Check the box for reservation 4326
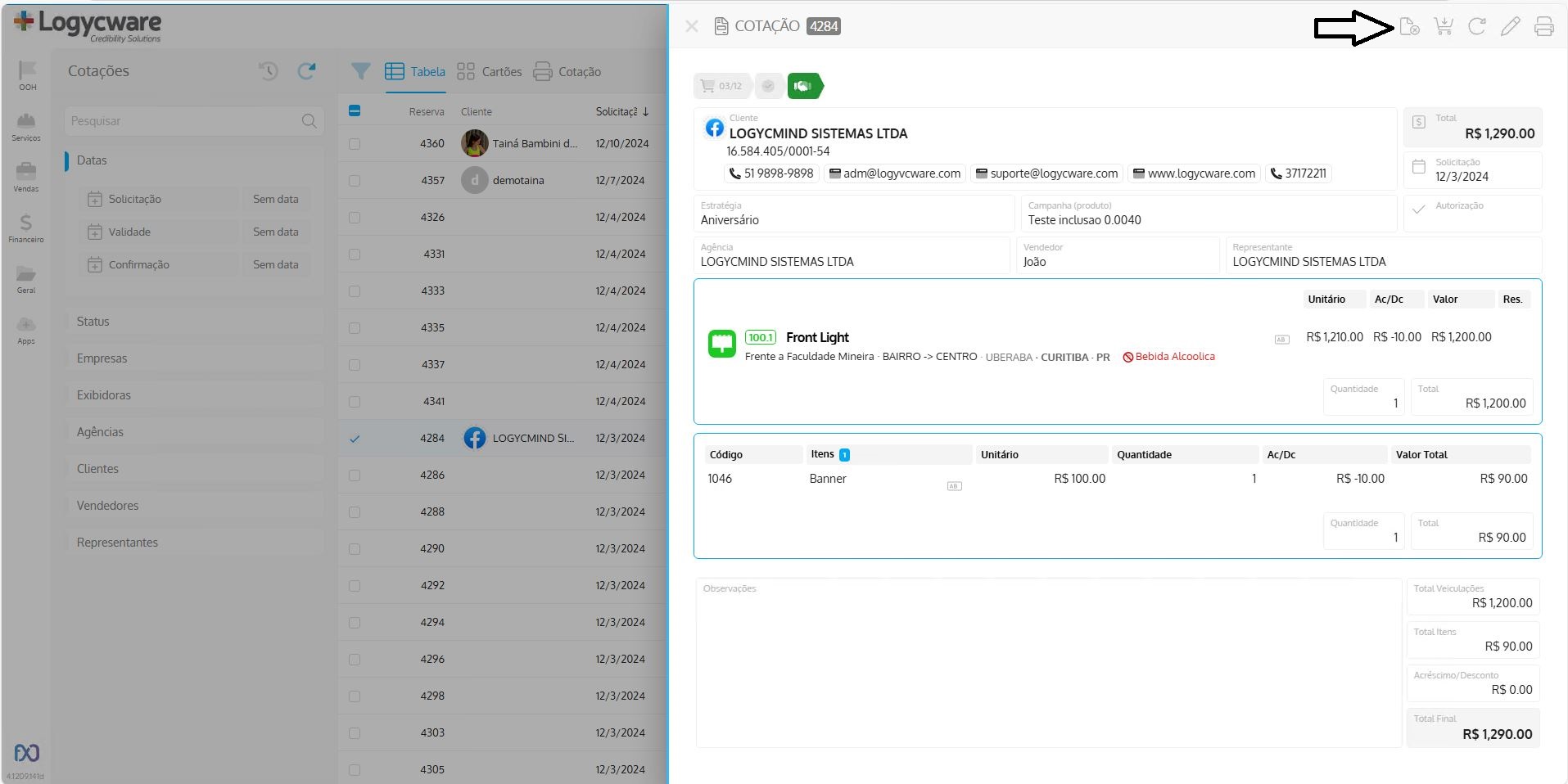 (x=355, y=218)
